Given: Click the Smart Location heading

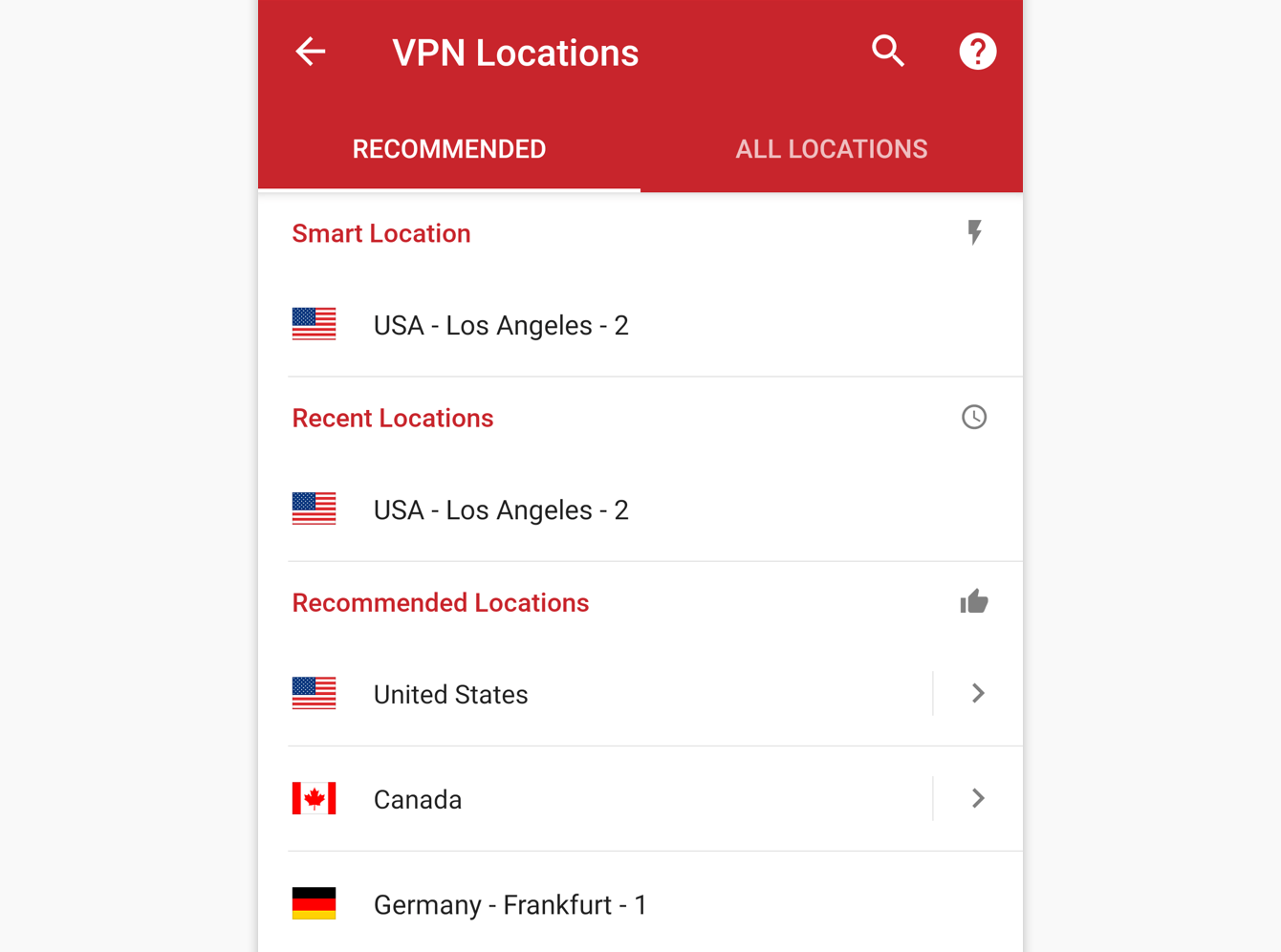Looking at the screenshot, I should [x=381, y=233].
